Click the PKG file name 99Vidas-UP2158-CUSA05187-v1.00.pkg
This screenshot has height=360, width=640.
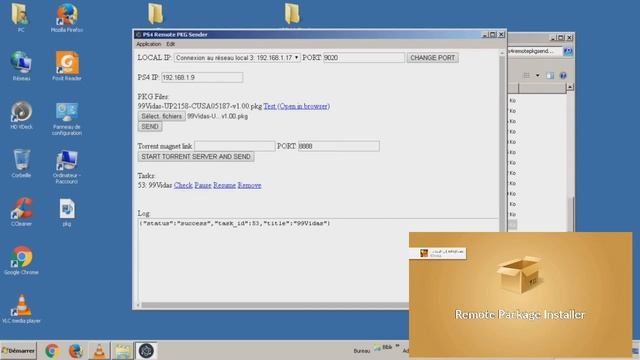(200, 106)
